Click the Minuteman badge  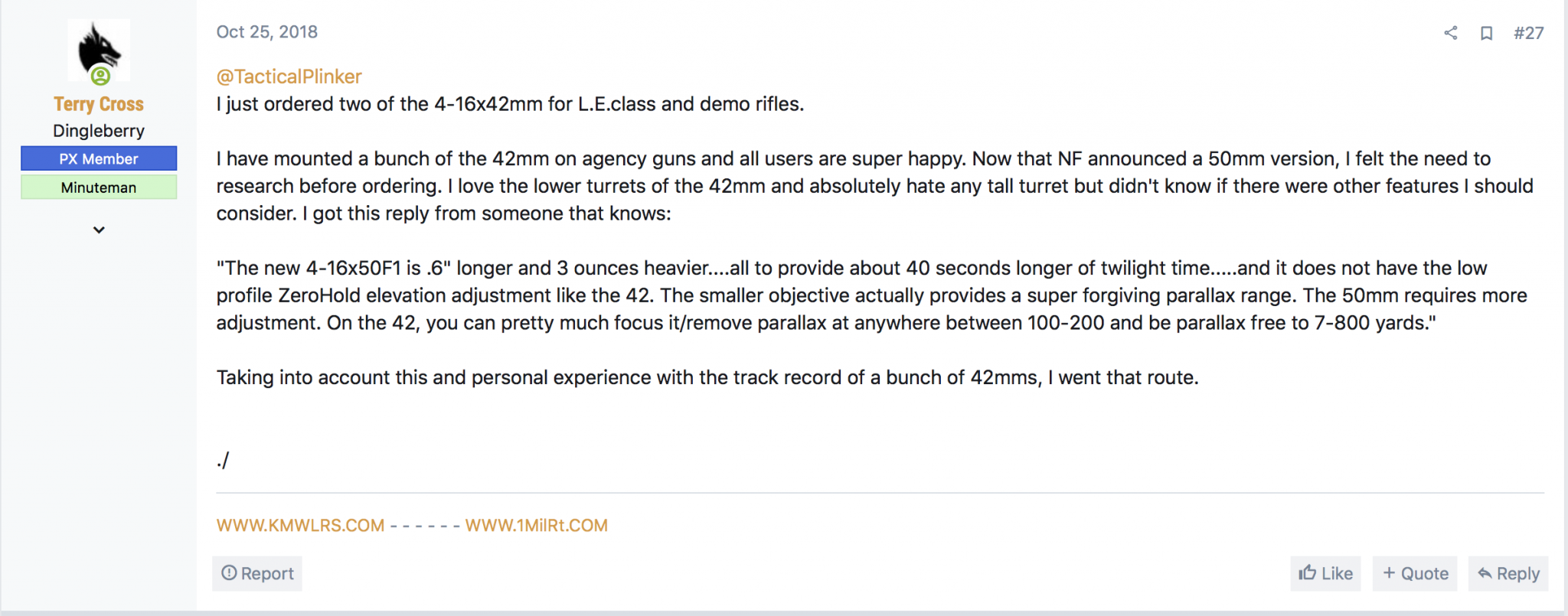pos(99,187)
